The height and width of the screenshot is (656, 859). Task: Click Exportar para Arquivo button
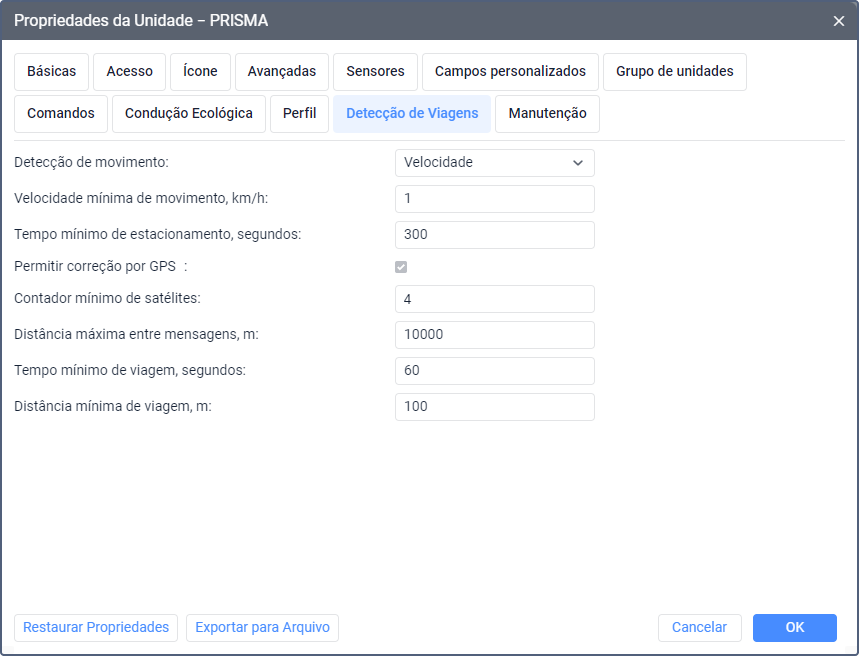(262, 628)
